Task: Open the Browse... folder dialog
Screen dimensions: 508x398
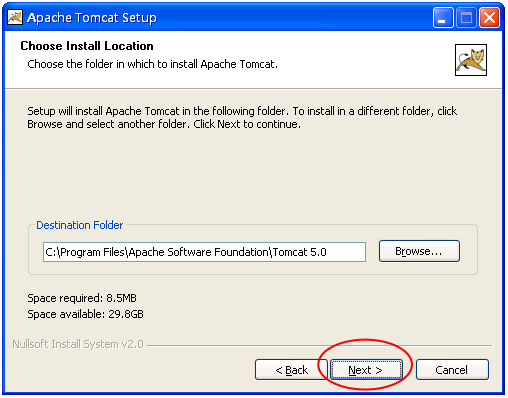Action: click(x=419, y=251)
